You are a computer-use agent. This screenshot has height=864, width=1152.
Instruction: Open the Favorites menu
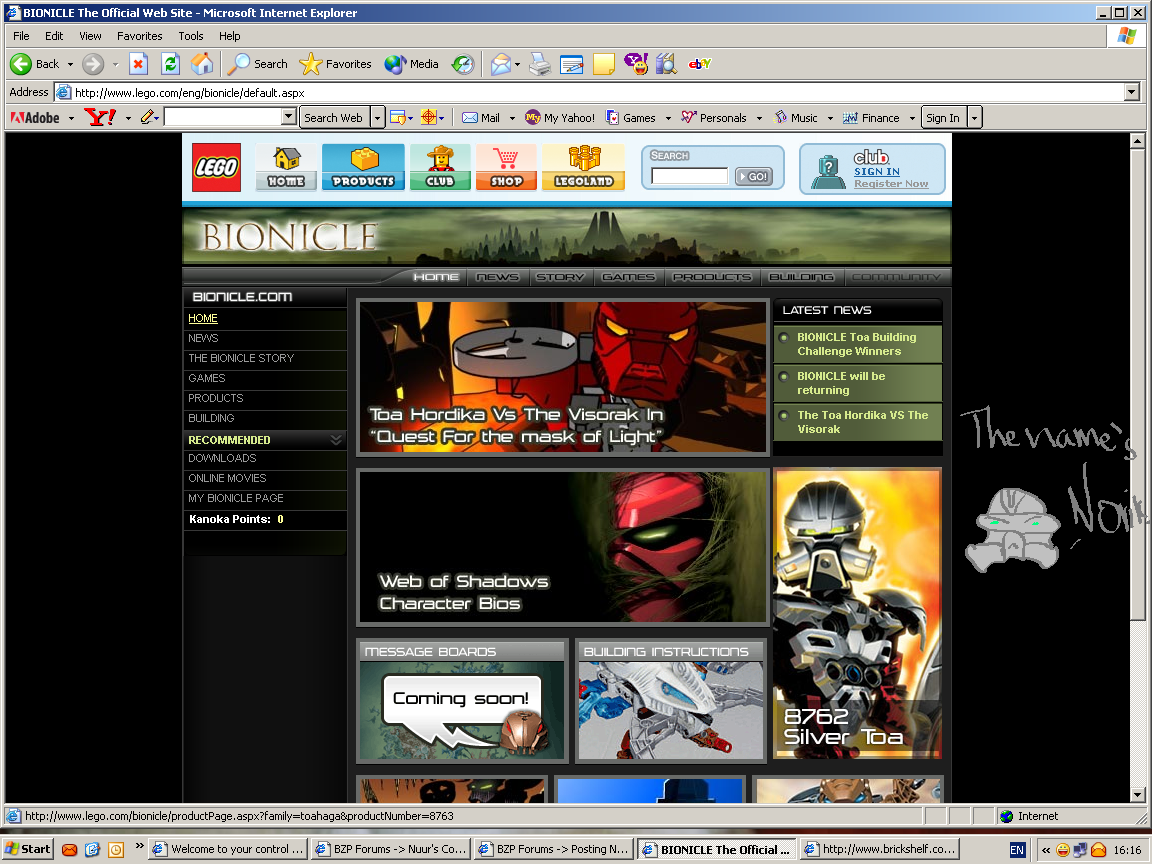tap(140, 36)
